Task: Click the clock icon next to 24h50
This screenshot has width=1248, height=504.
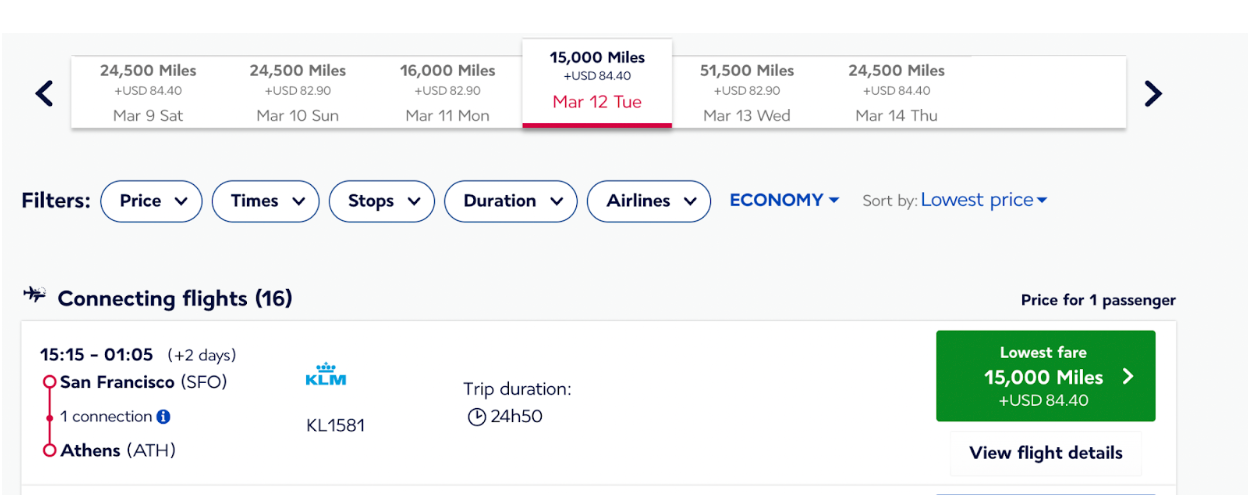Action: 477,416
